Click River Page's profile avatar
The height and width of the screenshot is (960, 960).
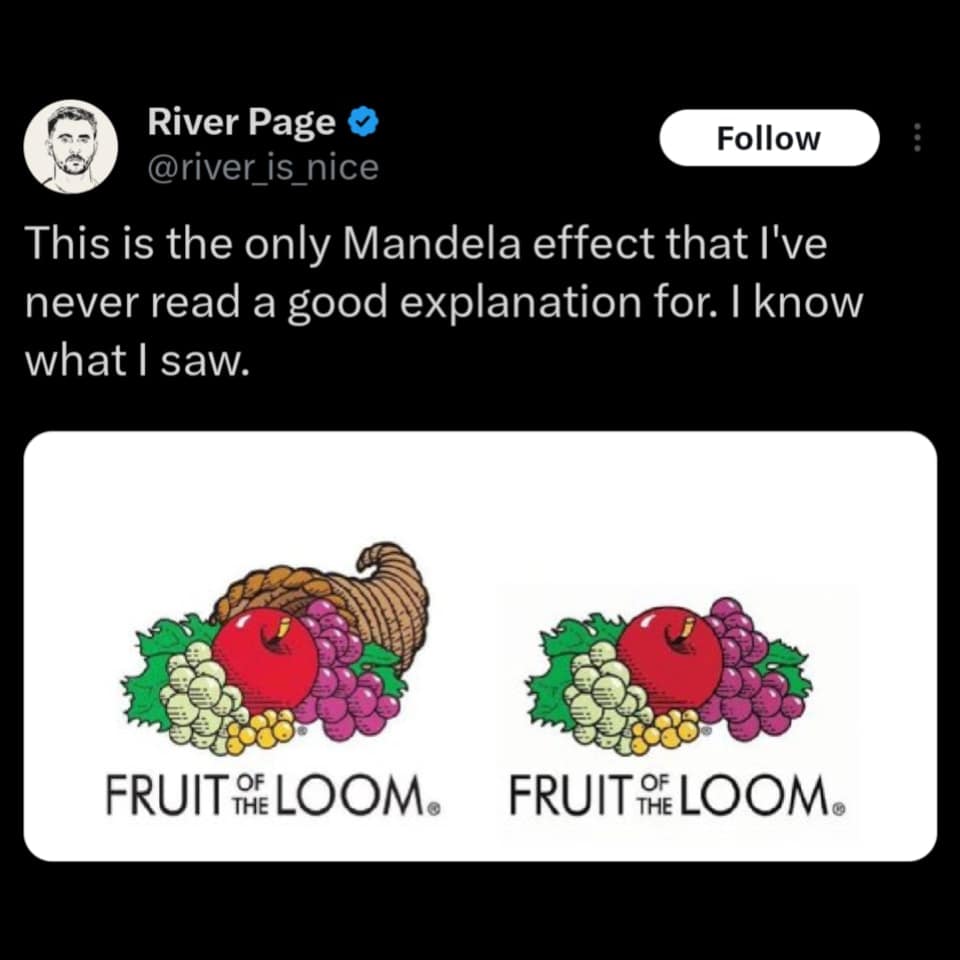(x=71, y=142)
